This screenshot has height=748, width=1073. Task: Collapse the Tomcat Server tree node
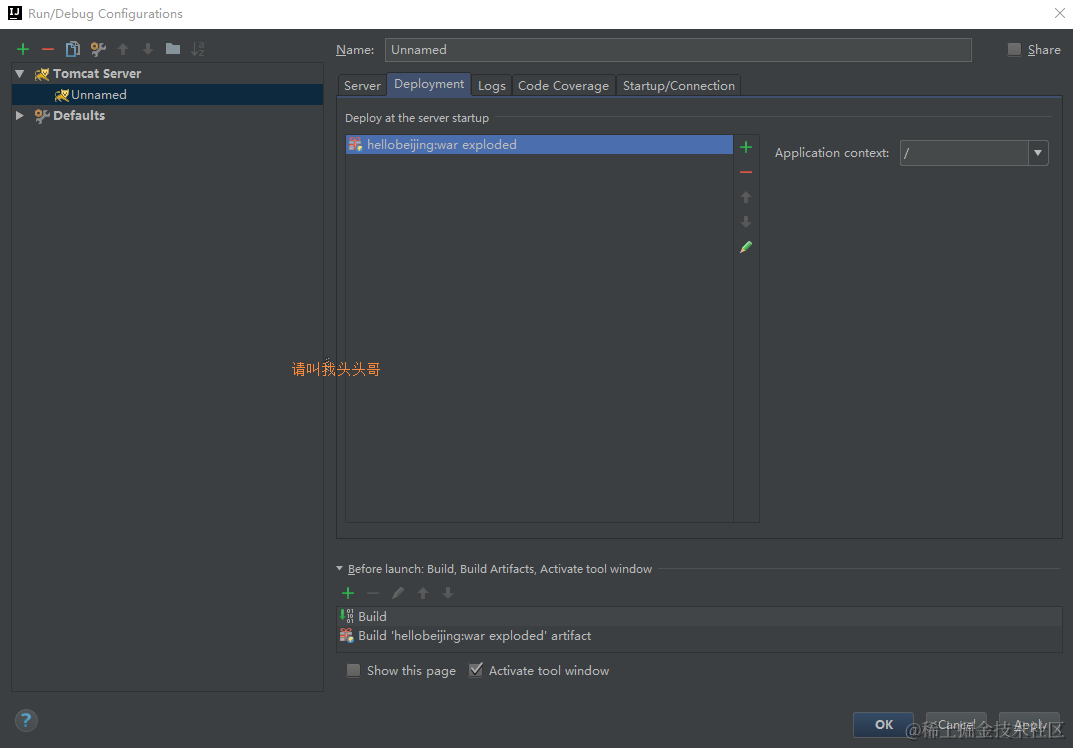tap(19, 73)
